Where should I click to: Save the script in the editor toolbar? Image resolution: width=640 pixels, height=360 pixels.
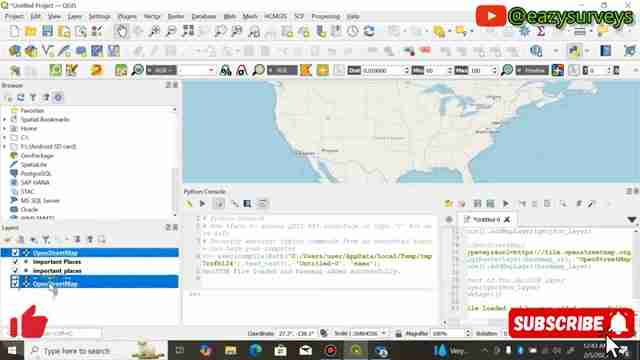pos(477,203)
